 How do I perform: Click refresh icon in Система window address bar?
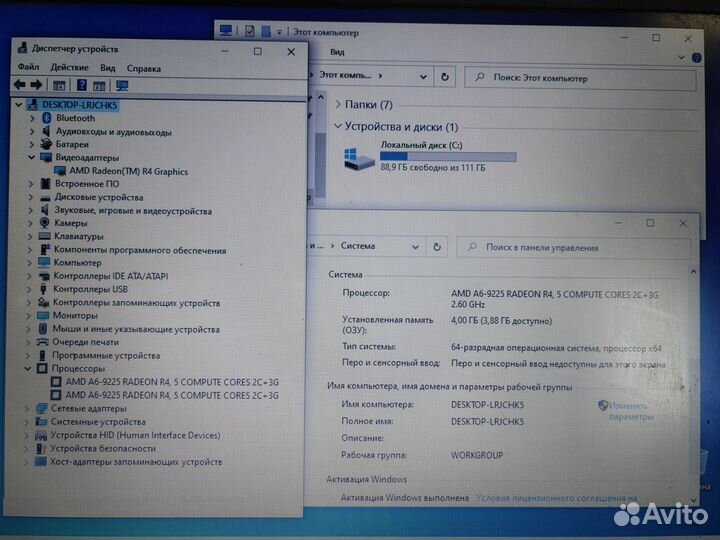click(x=437, y=247)
